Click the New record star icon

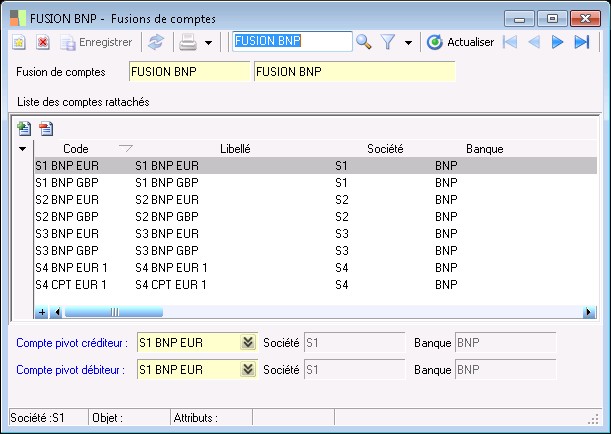point(18,42)
